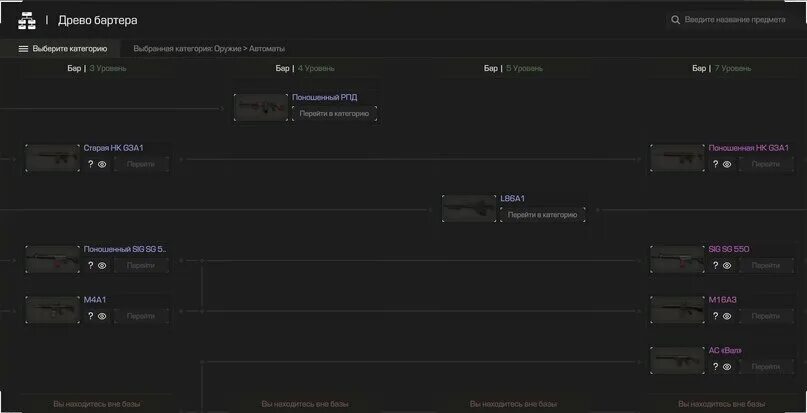Toggle eye icon for Поношенный SIG SG 5..
Image resolution: width=807 pixels, height=413 pixels.
[102, 266]
